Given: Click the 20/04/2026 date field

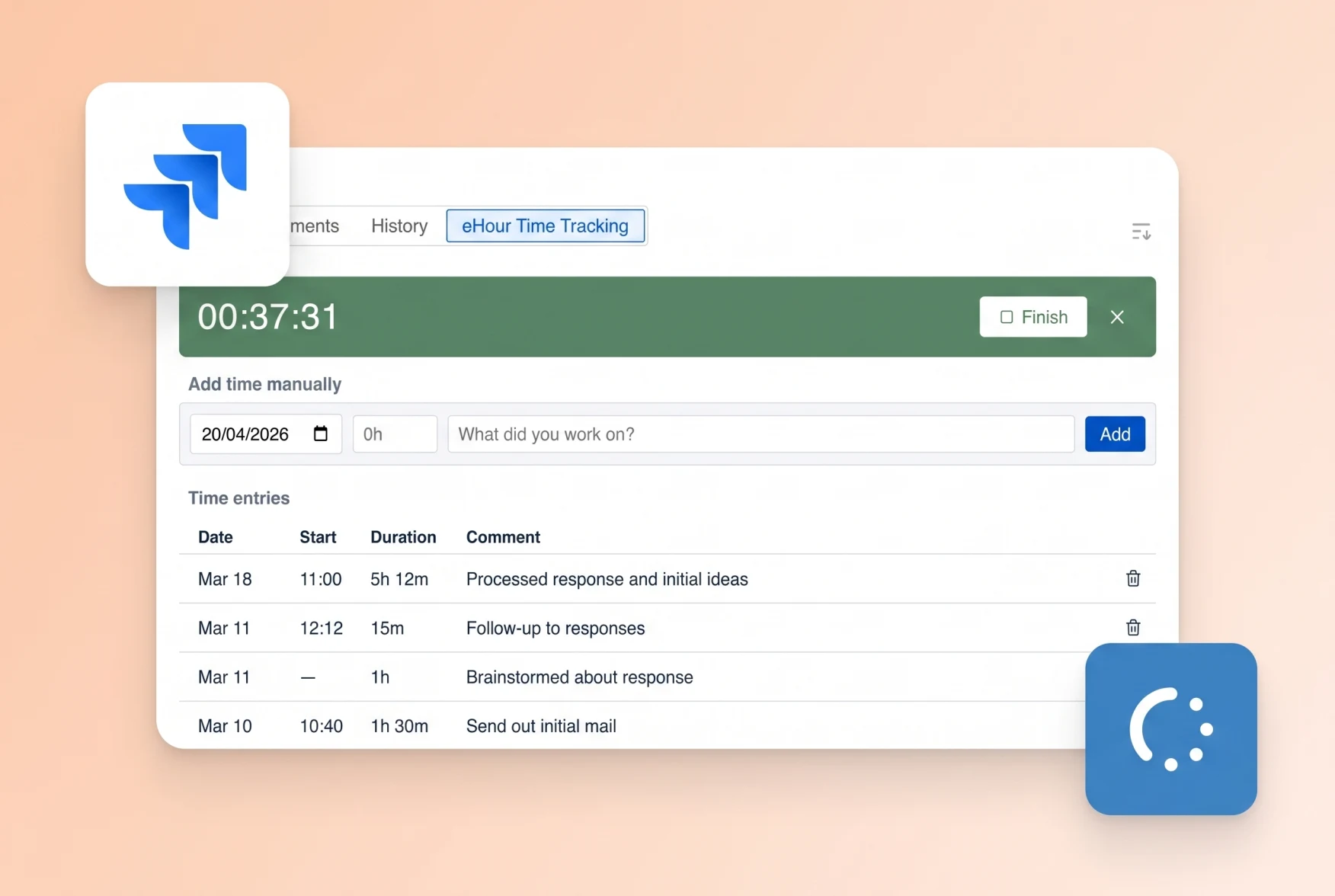Looking at the screenshot, I should pyautogui.click(x=266, y=434).
